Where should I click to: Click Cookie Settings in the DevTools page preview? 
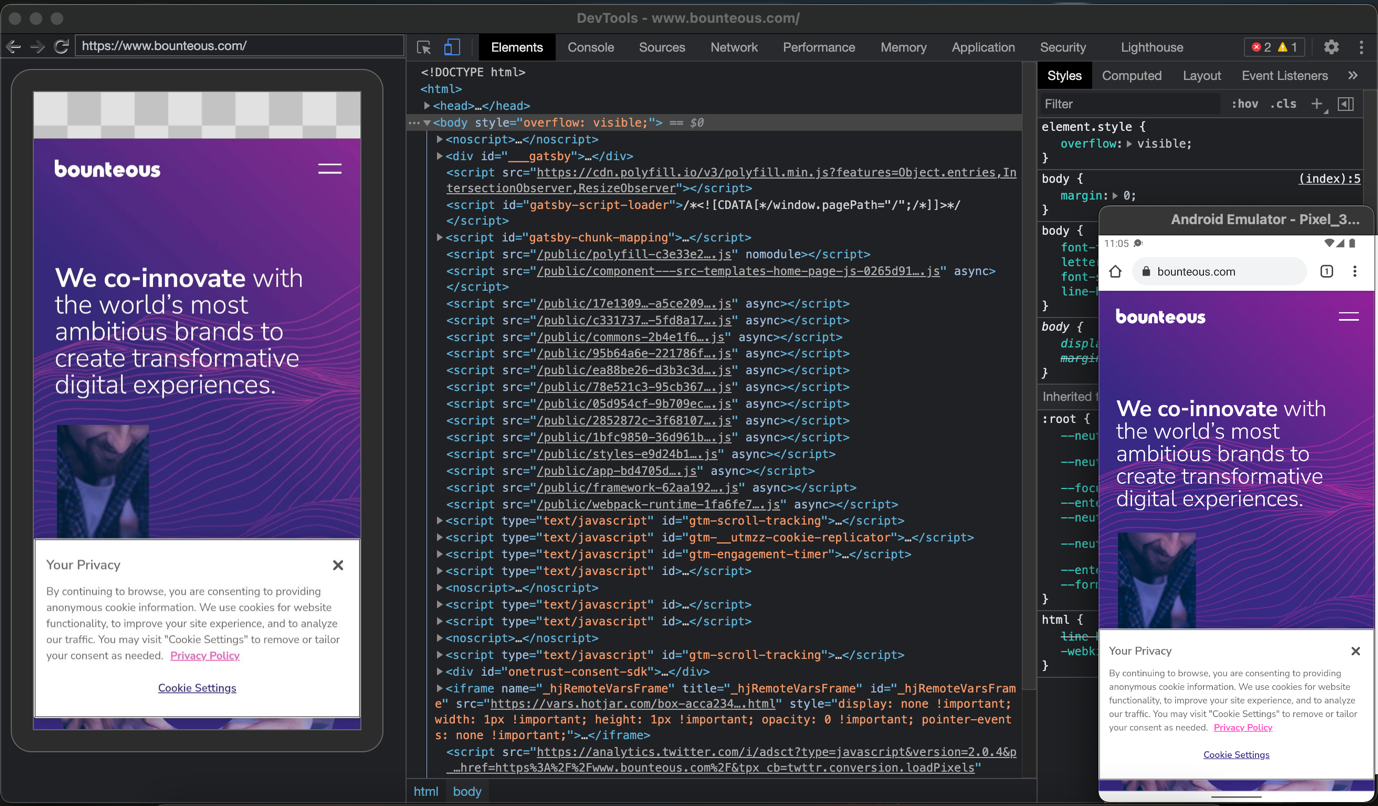pos(197,688)
